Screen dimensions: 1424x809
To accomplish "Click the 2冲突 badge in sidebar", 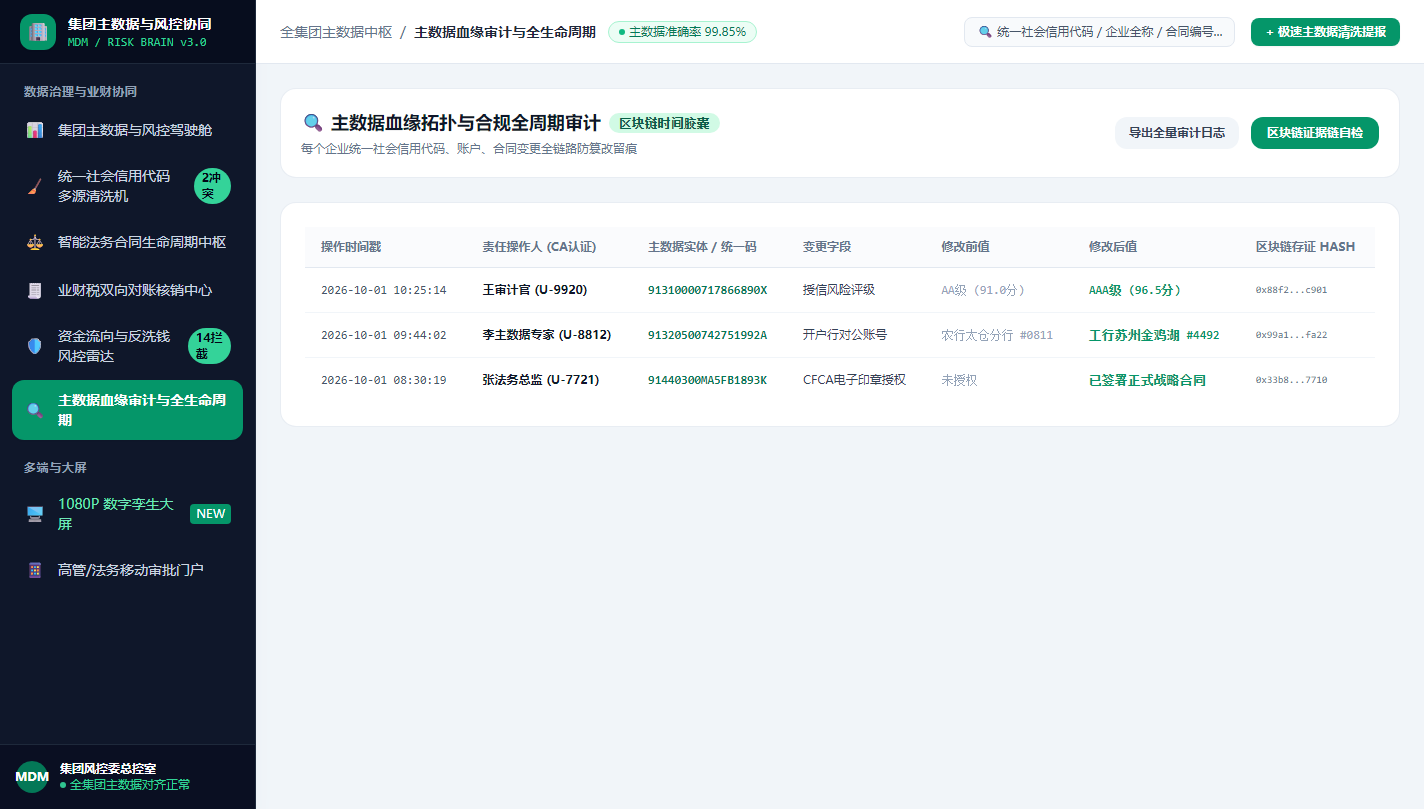I will 212,186.
